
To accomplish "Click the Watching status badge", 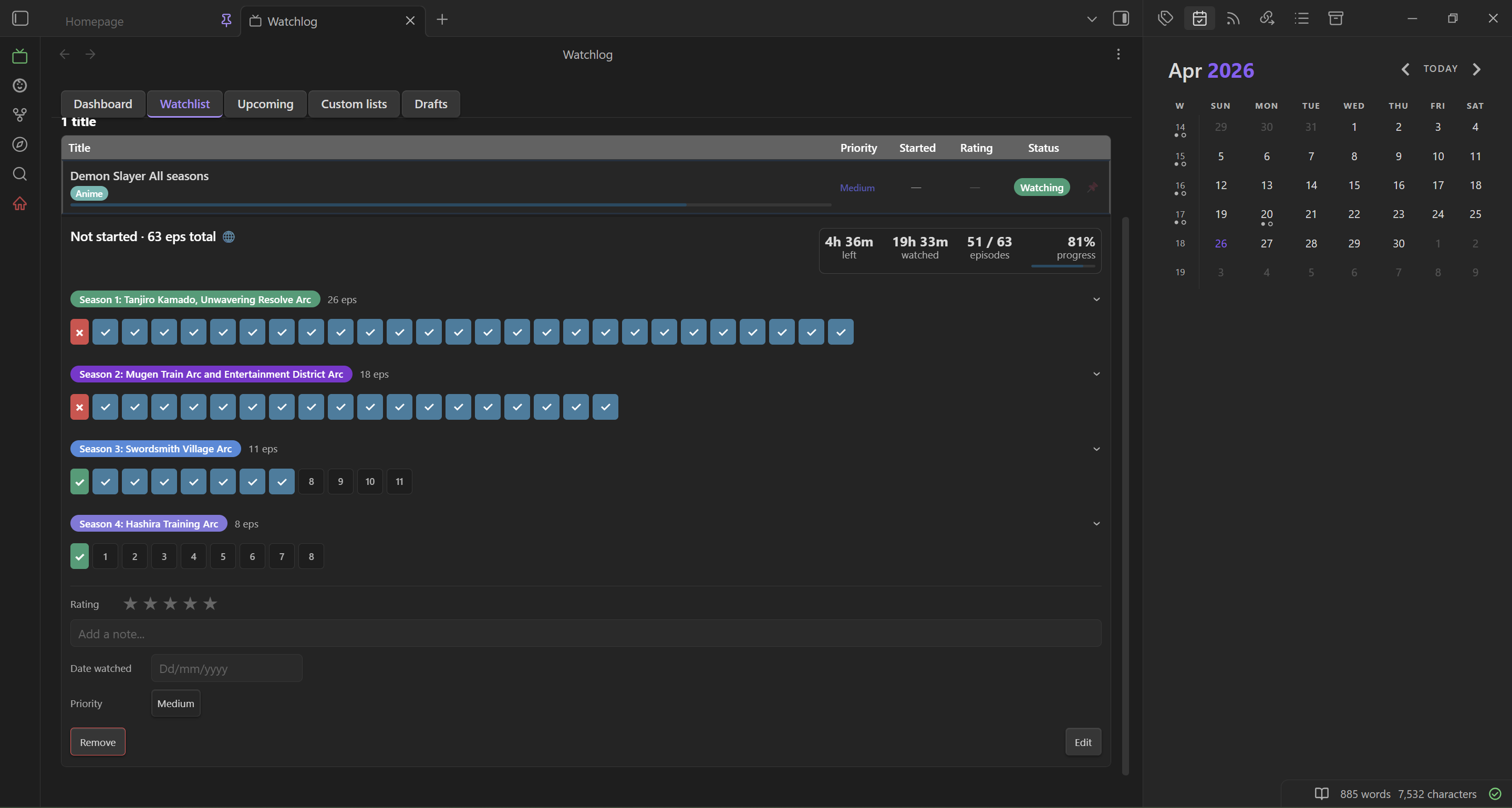I will (1041, 187).
